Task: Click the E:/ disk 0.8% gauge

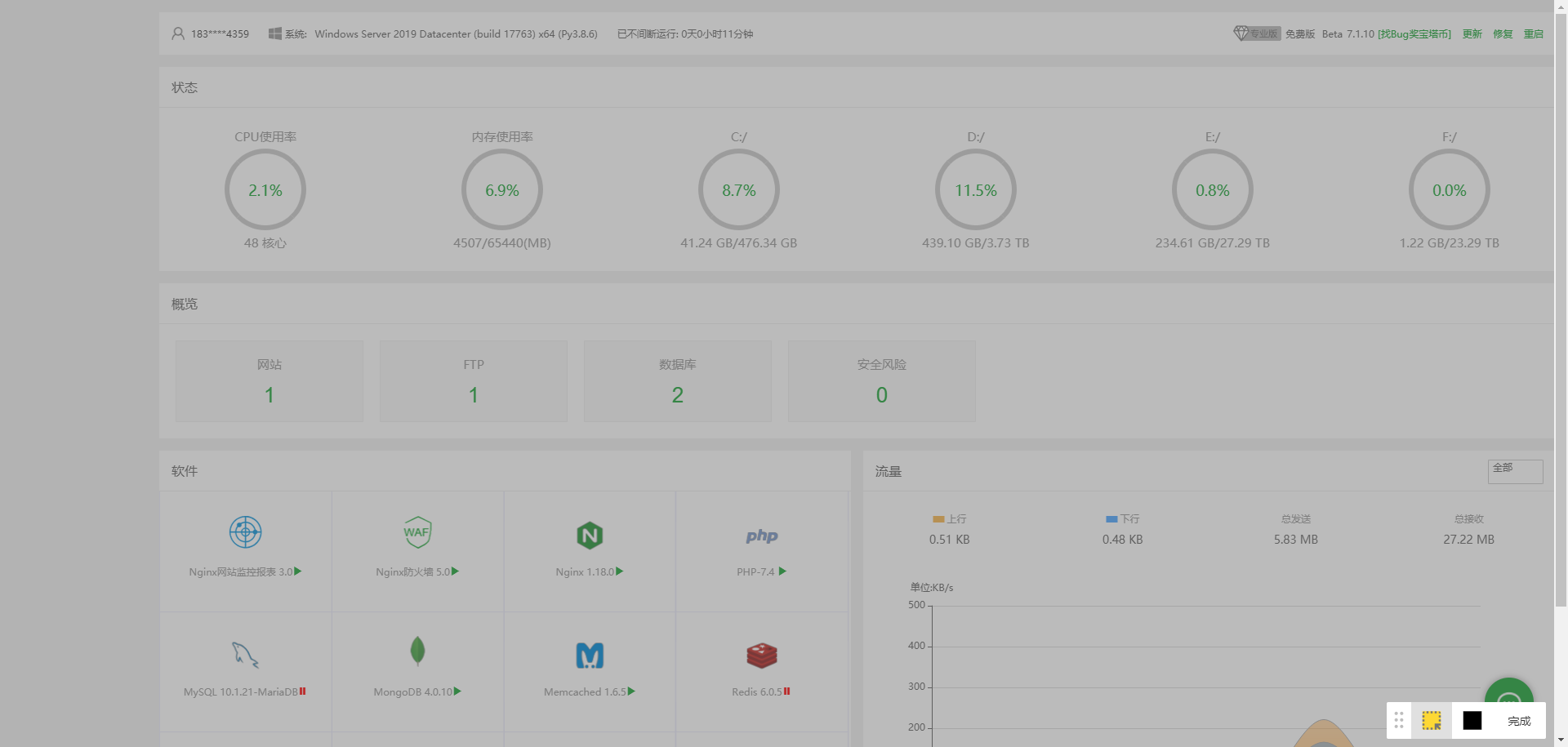Action: tap(1213, 190)
